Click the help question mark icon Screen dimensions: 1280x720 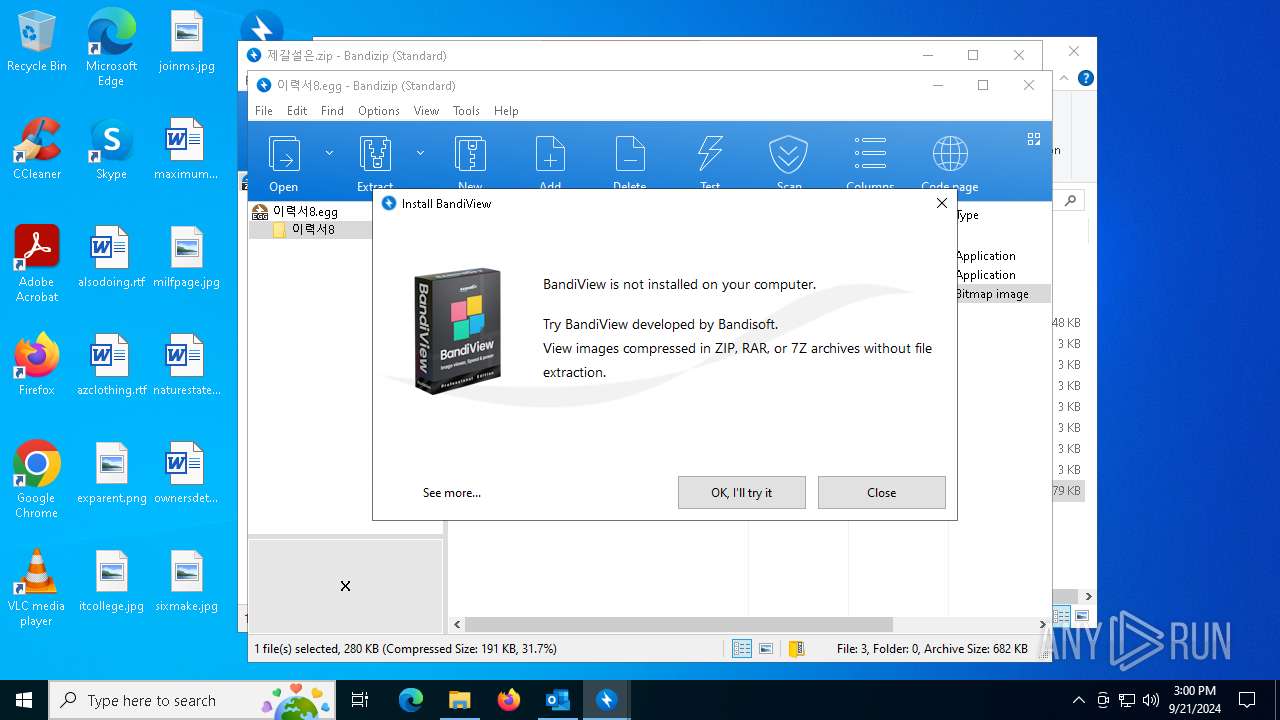1085,78
